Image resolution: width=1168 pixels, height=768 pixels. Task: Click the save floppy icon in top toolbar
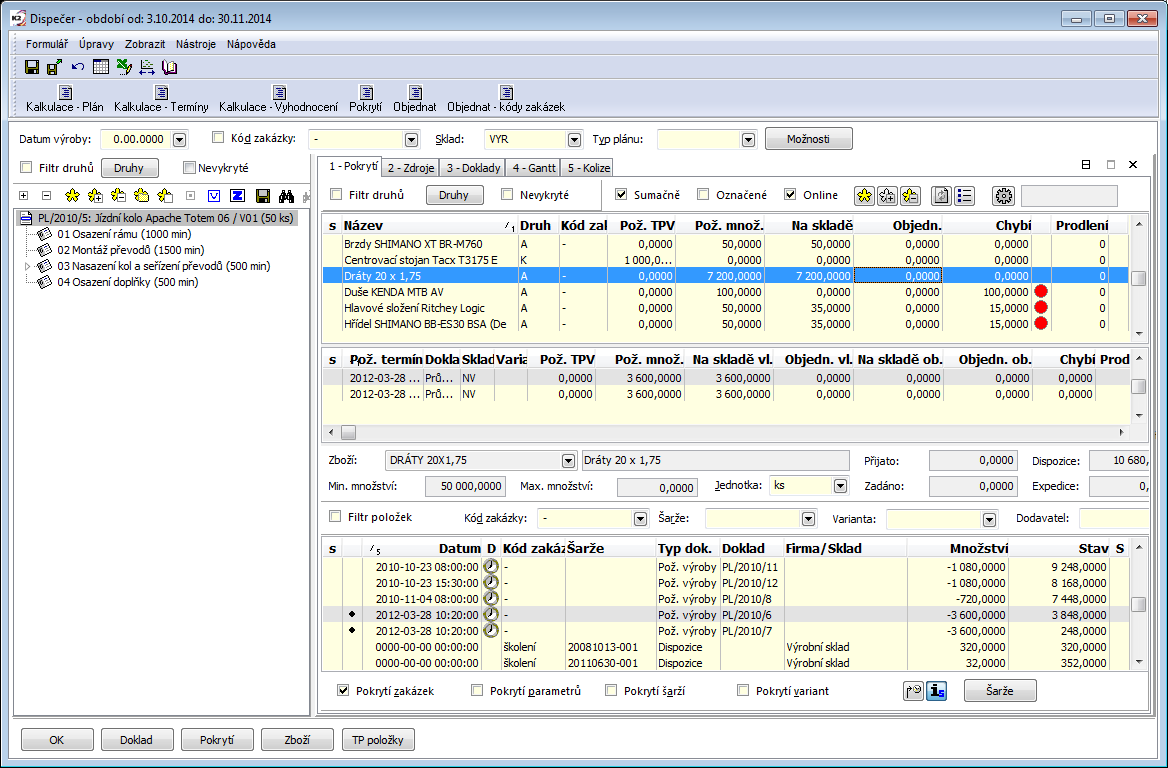(x=32, y=67)
